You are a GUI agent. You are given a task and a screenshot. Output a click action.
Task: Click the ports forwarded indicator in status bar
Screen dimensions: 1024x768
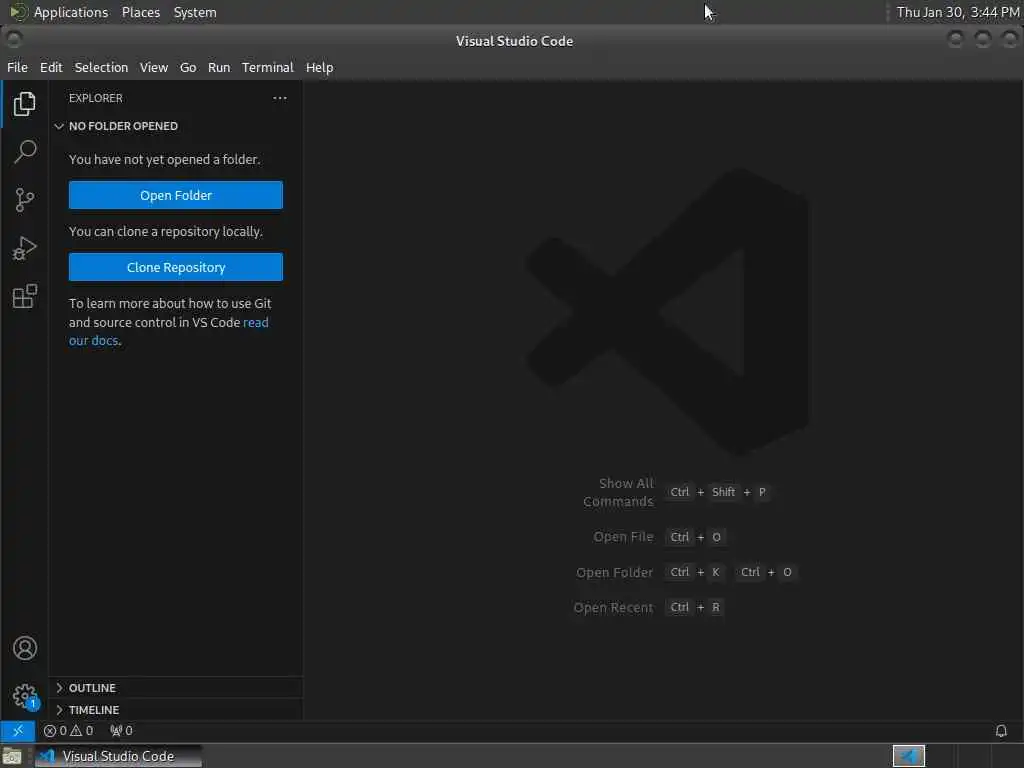coord(121,731)
